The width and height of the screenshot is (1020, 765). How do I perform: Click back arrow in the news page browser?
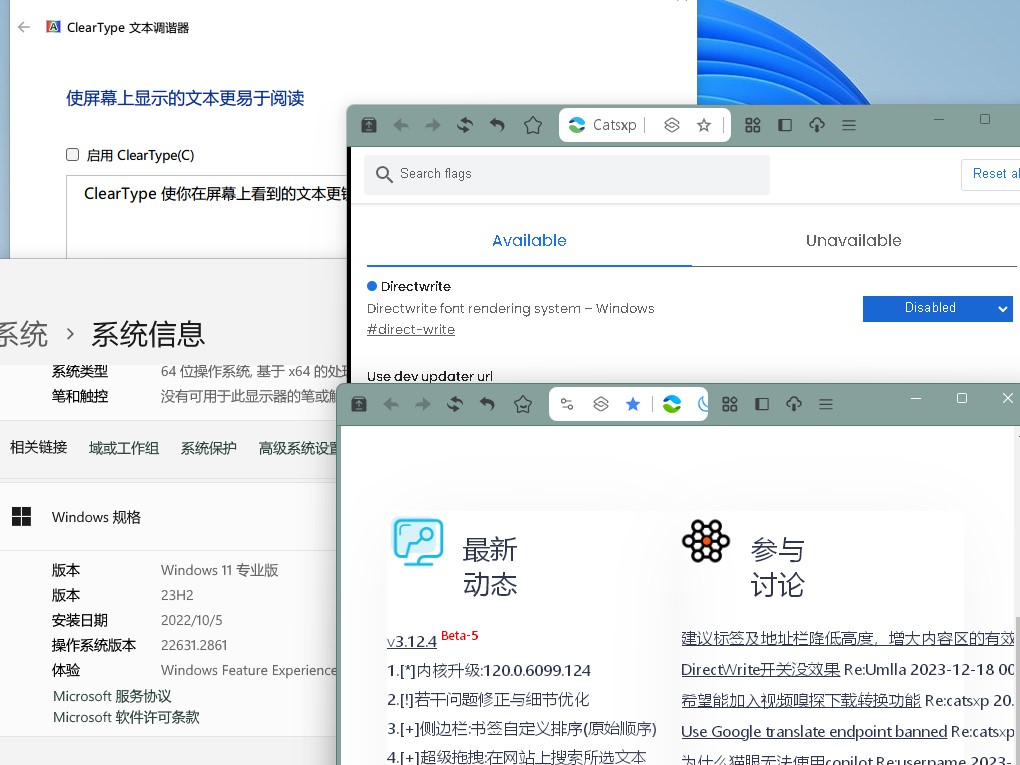click(x=391, y=405)
